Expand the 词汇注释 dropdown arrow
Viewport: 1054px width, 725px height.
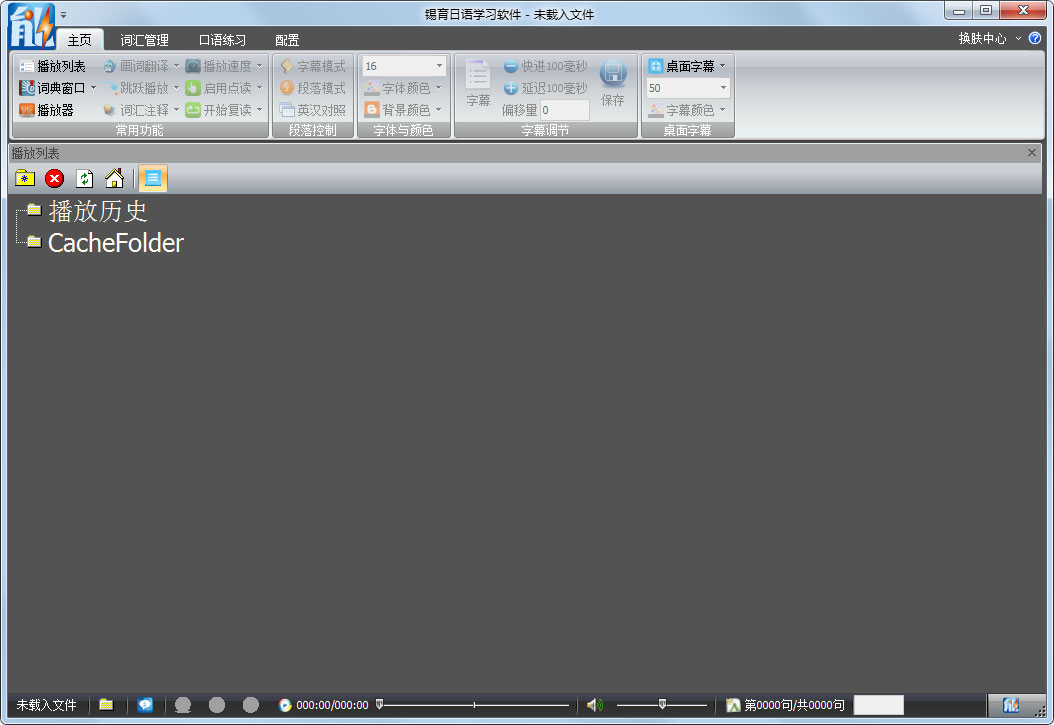pos(177,110)
